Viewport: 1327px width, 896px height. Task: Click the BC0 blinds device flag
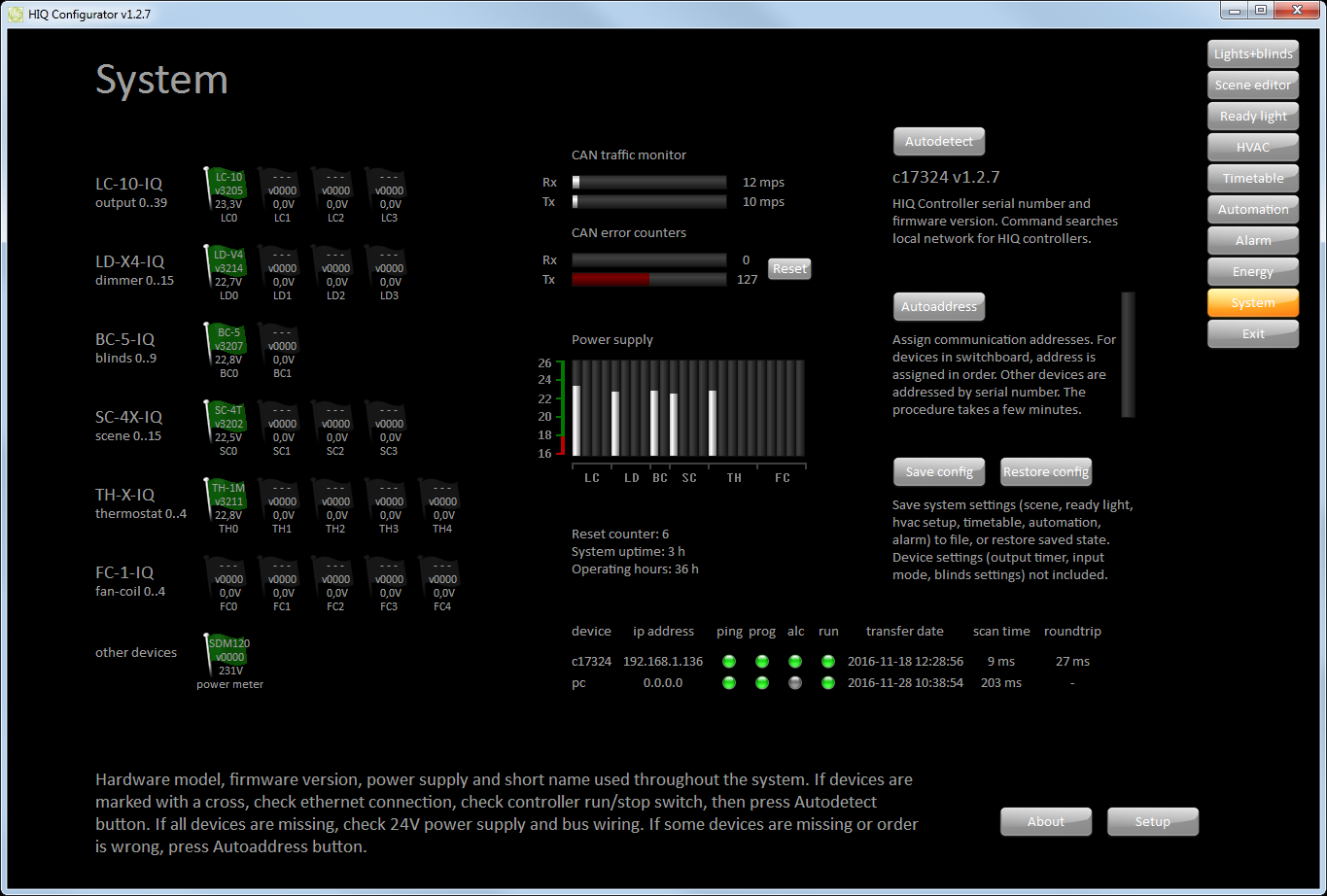tap(228, 345)
